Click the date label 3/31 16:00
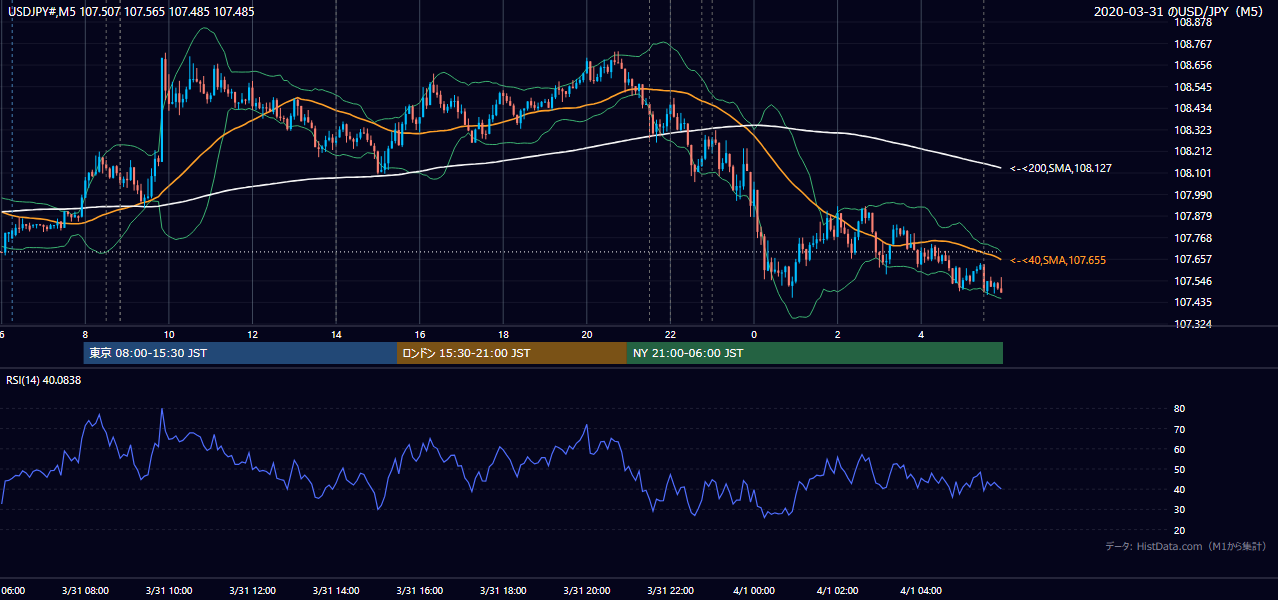The width and height of the screenshot is (1278, 600). (x=420, y=591)
